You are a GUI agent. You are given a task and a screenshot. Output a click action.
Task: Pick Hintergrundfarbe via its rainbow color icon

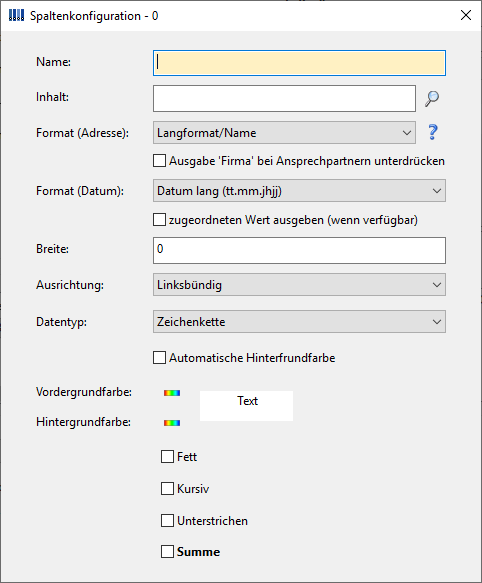172,423
